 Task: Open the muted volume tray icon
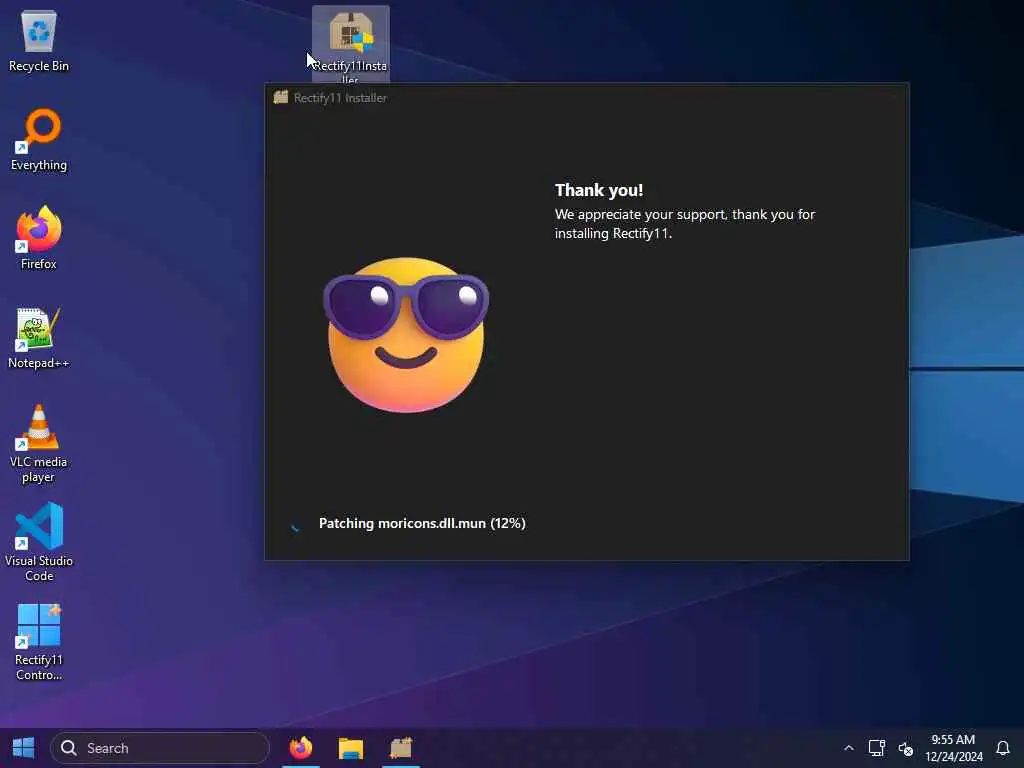click(905, 748)
